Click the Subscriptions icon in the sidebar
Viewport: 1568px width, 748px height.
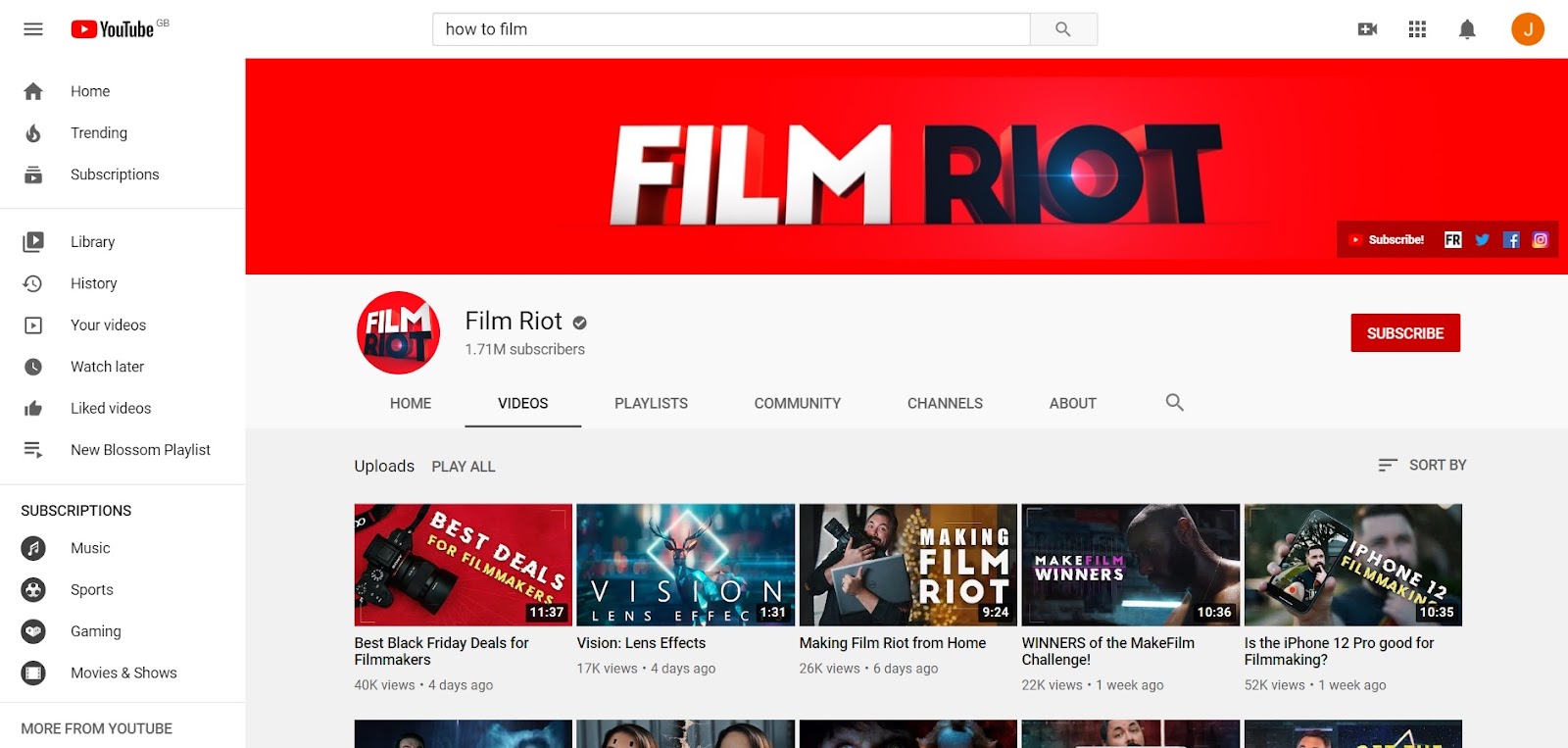click(x=33, y=175)
